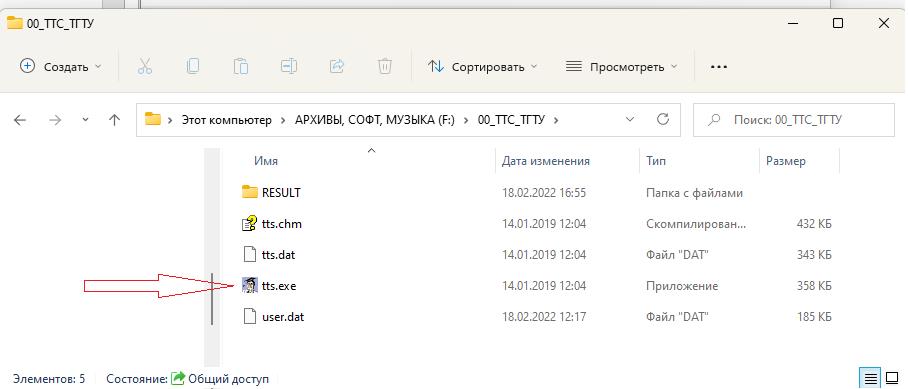Click the window title folder icon
The height and width of the screenshot is (389, 908).
[x=14, y=23]
